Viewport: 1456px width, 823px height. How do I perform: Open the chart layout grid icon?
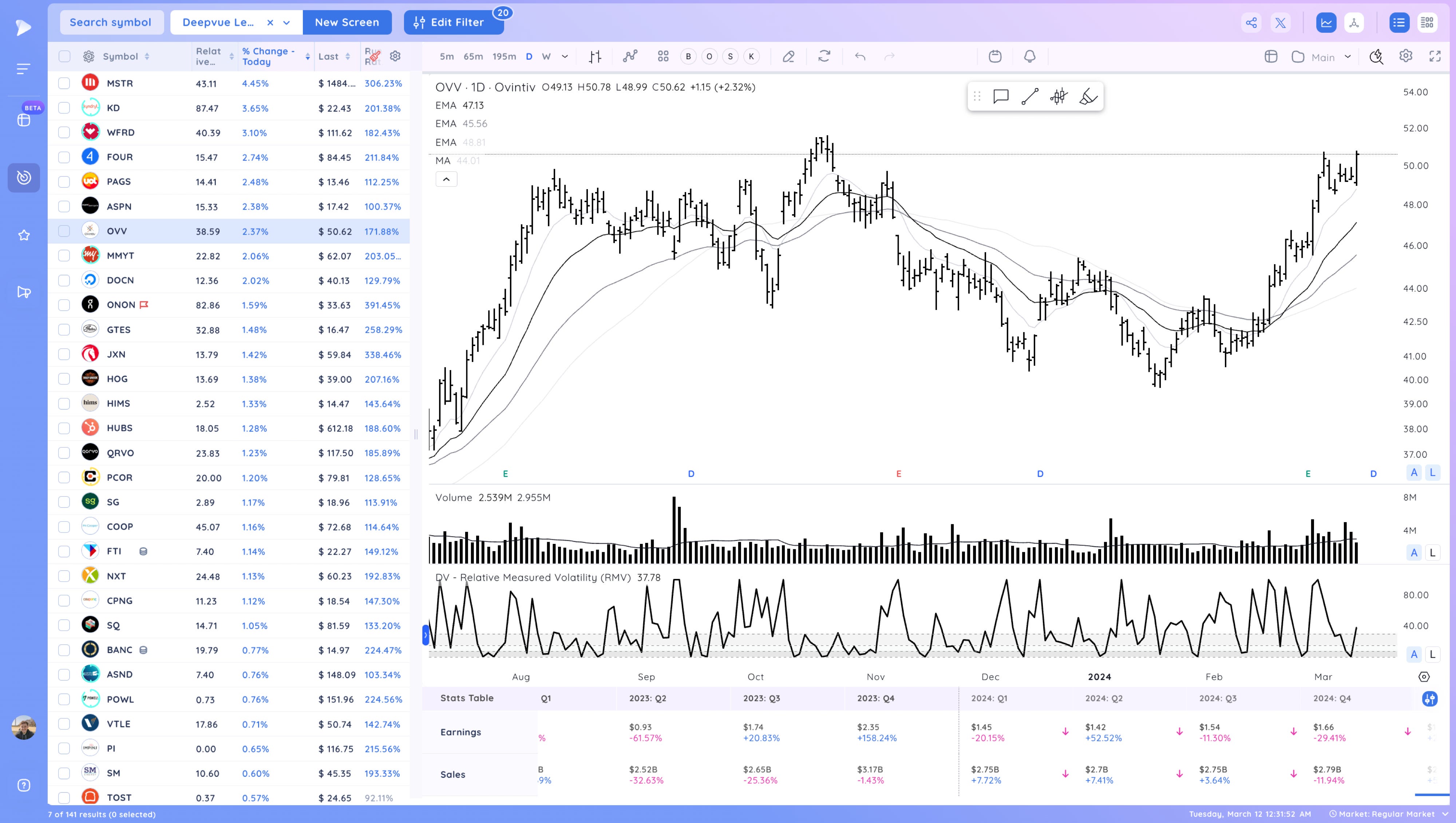coord(663,56)
